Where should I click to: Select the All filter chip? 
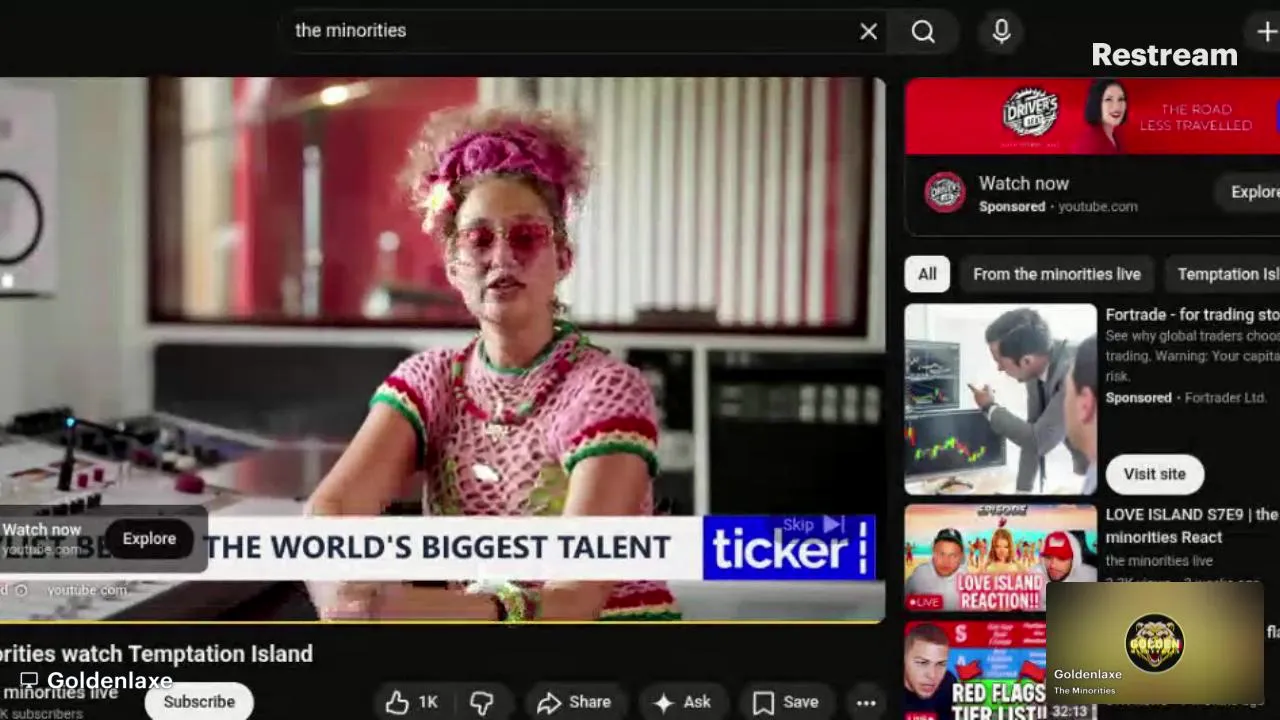[927, 274]
